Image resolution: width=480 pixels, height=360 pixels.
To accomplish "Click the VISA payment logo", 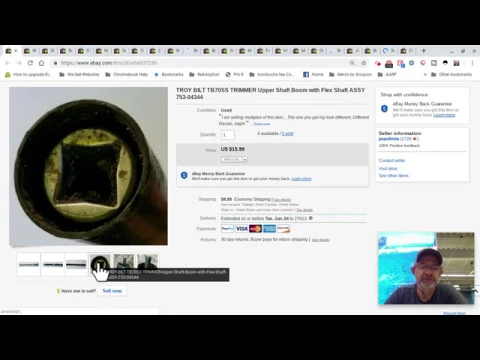I will tap(242, 229).
